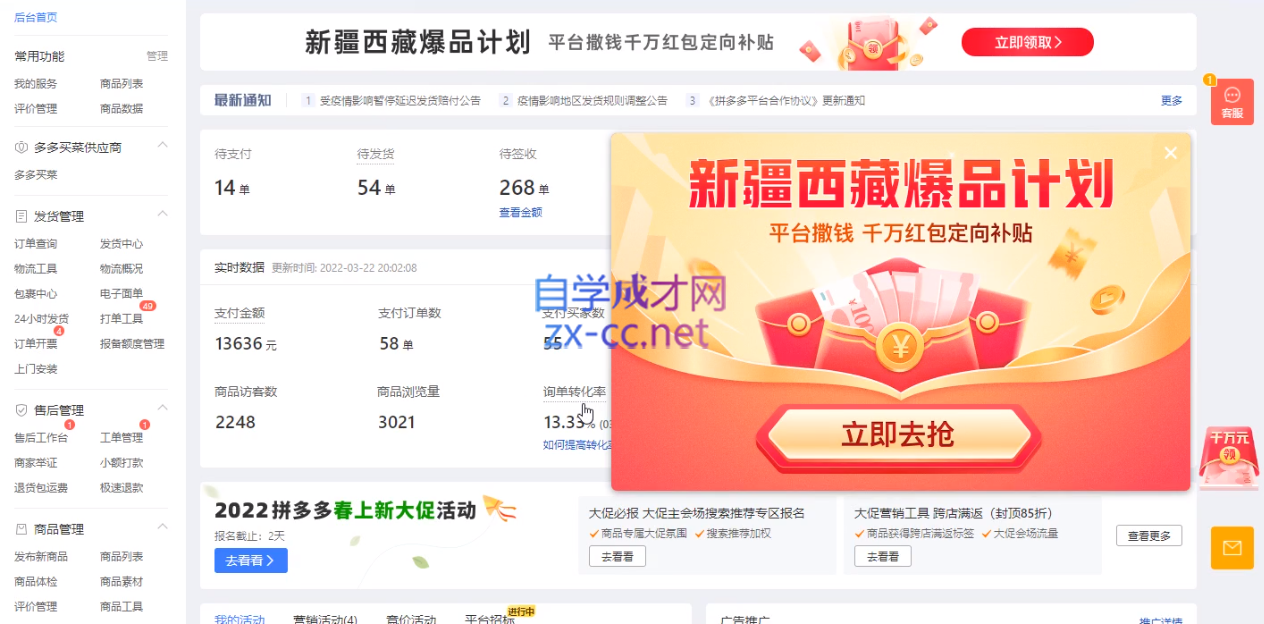Screen dimensions: 1264x624
Task: Collapse the 发货管理 menu group
Action: [x=162, y=214]
